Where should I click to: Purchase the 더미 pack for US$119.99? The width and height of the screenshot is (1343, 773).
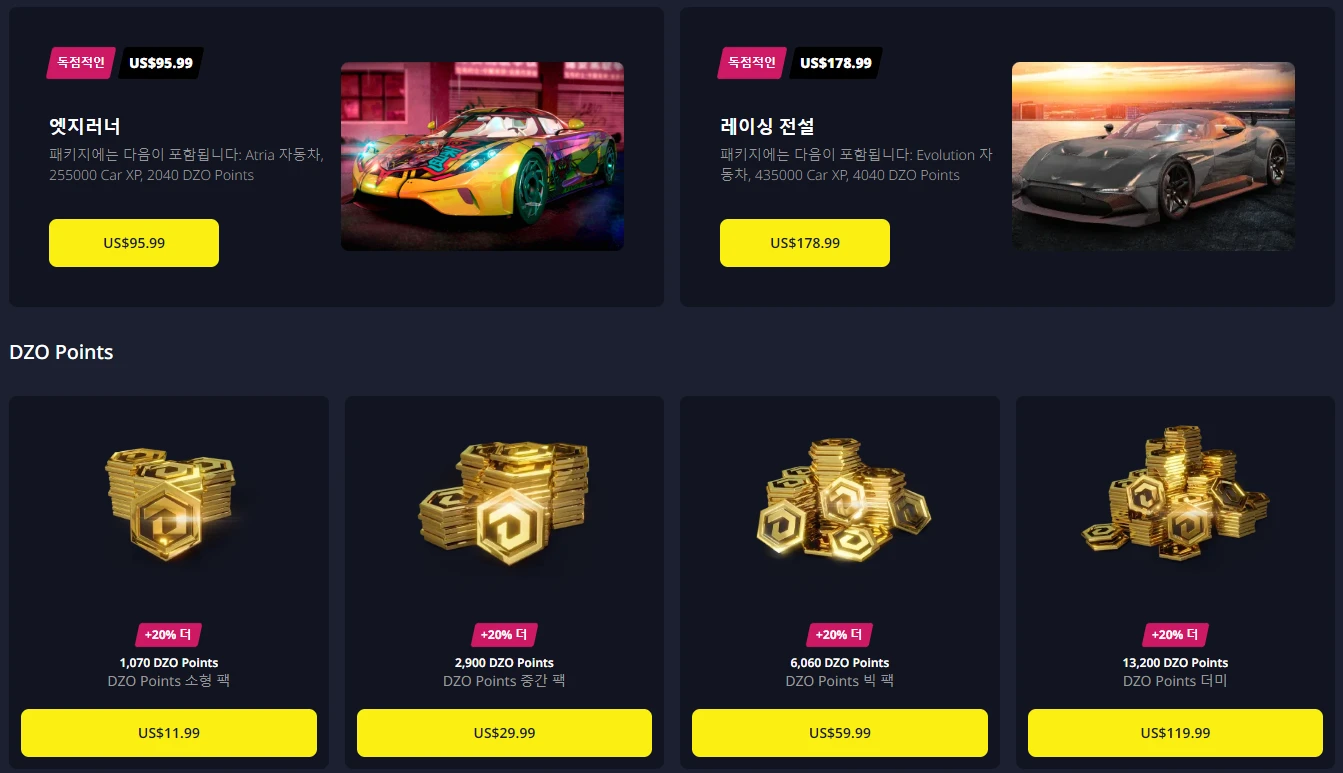click(x=1175, y=733)
